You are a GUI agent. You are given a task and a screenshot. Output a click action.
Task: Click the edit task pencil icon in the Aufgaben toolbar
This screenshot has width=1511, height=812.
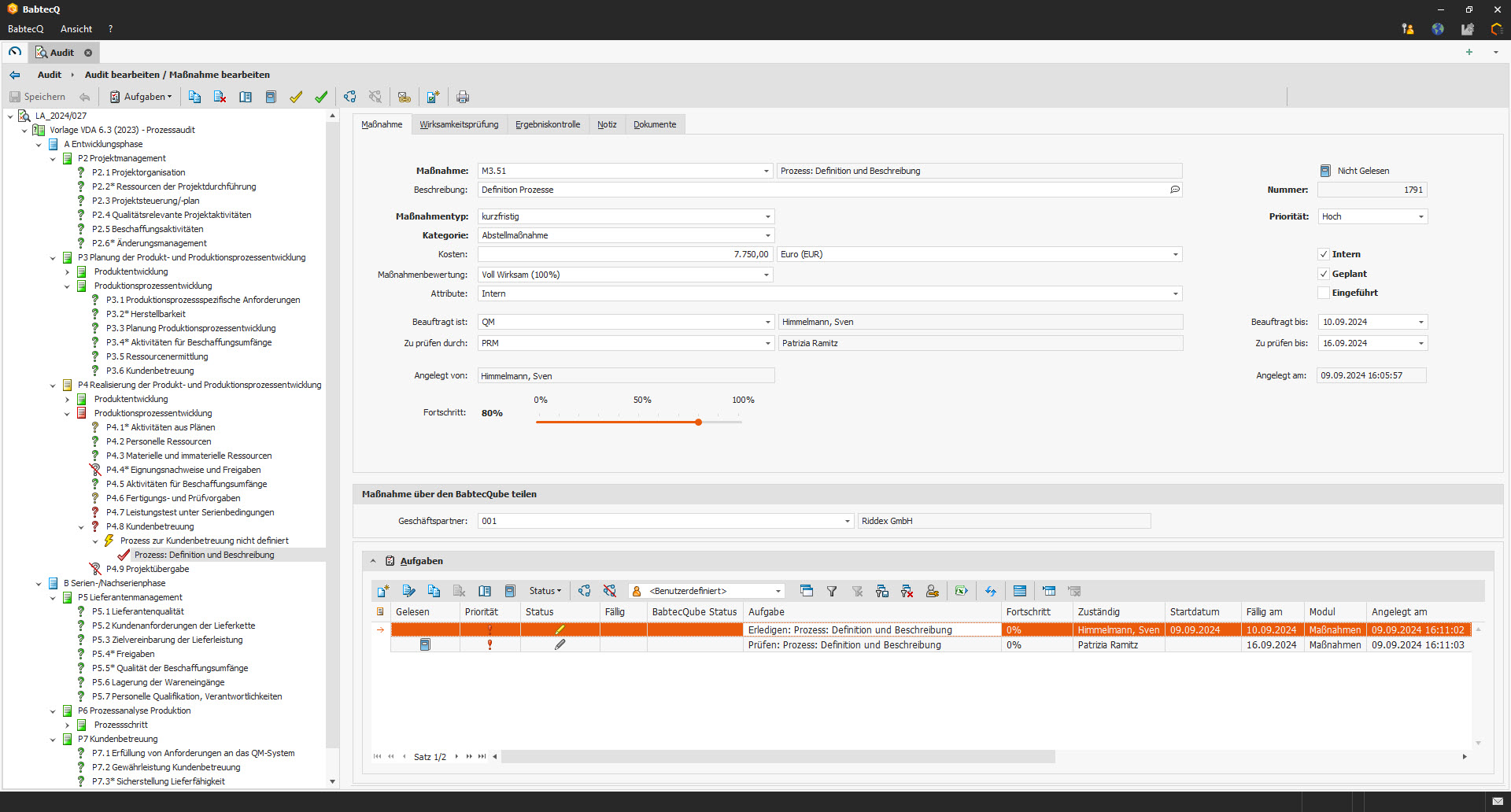(x=408, y=591)
